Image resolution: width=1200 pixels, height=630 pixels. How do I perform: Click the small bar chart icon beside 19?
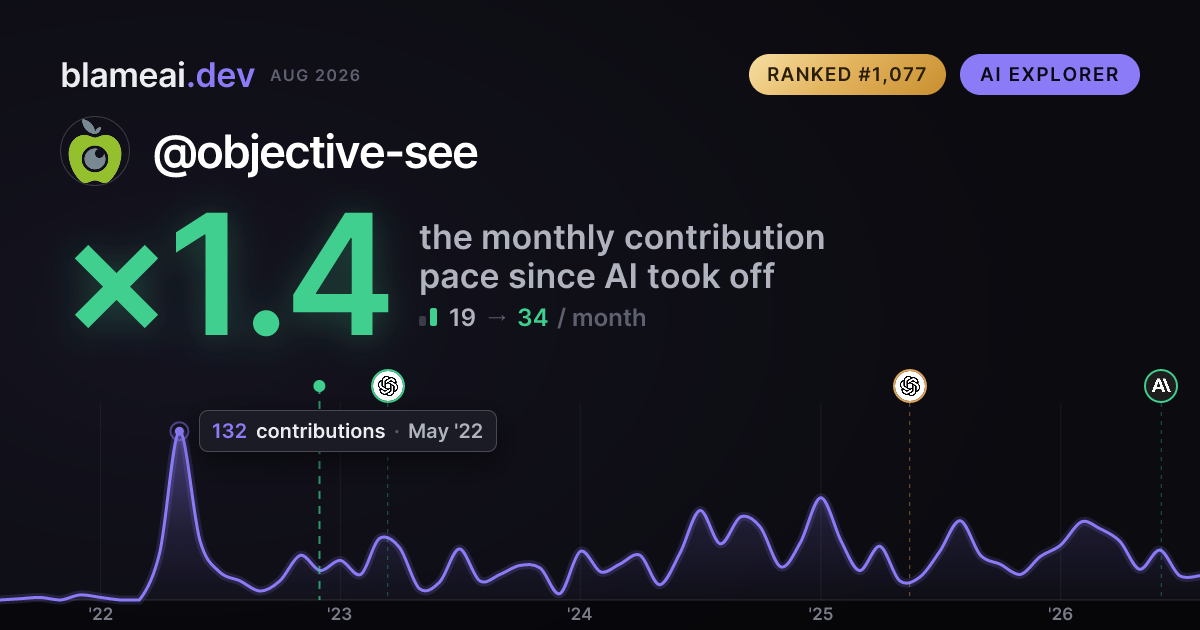click(428, 318)
